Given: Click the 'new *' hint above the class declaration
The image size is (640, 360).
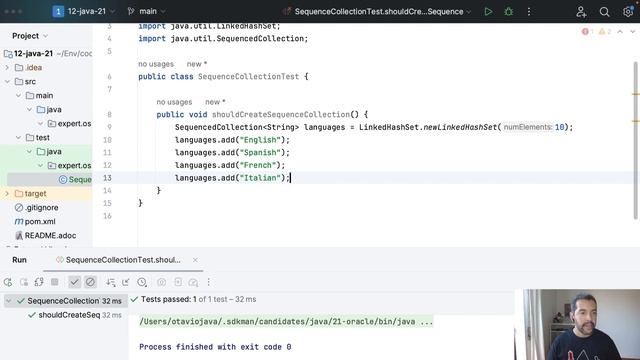Looking at the screenshot, I should tap(197, 64).
